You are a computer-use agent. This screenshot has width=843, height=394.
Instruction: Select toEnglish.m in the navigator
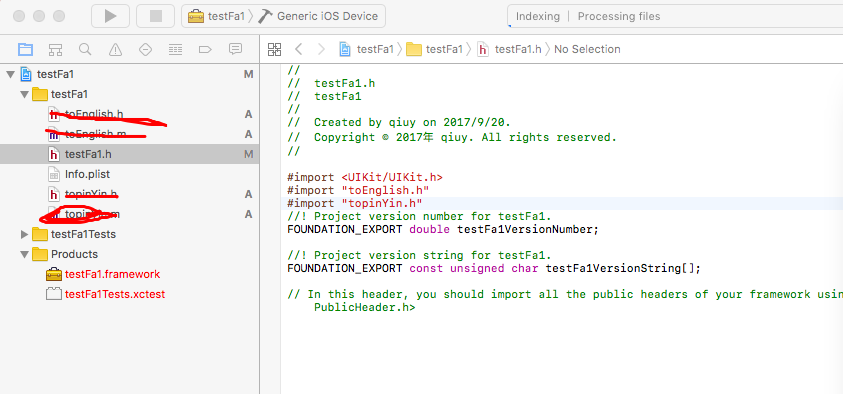tap(129, 134)
